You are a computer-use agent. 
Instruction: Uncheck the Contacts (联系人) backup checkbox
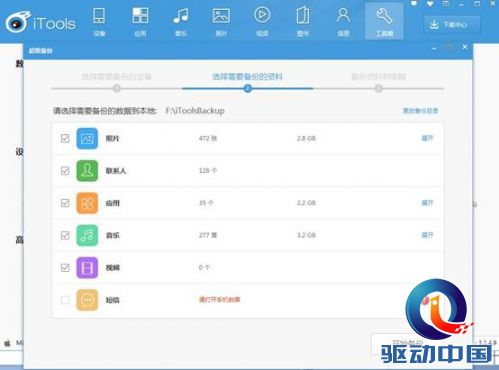tap(65, 171)
